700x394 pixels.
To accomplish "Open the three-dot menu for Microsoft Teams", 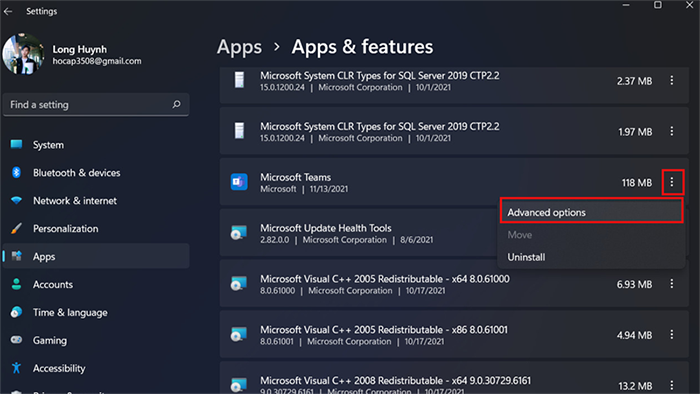I will coord(672,182).
